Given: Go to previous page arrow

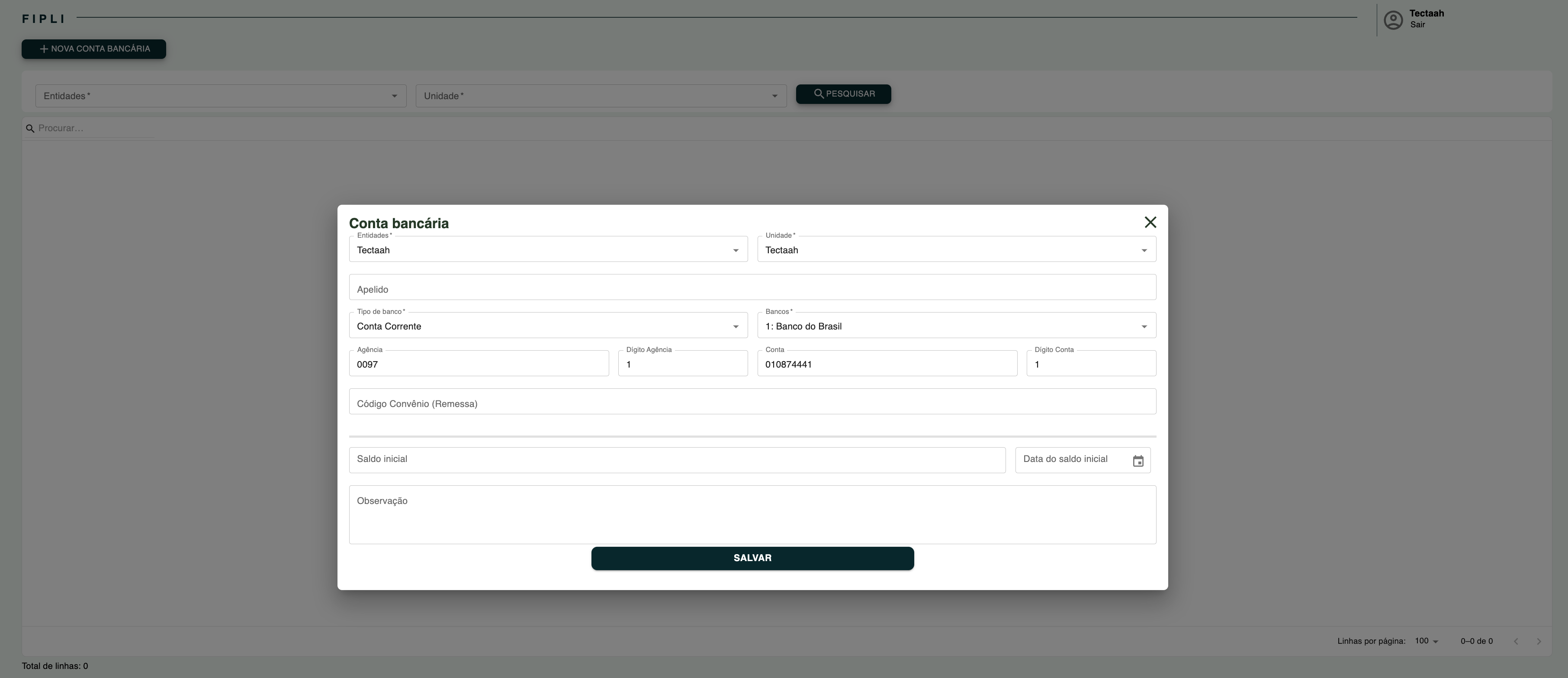Looking at the screenshot, I should [x=1516, y=642].
